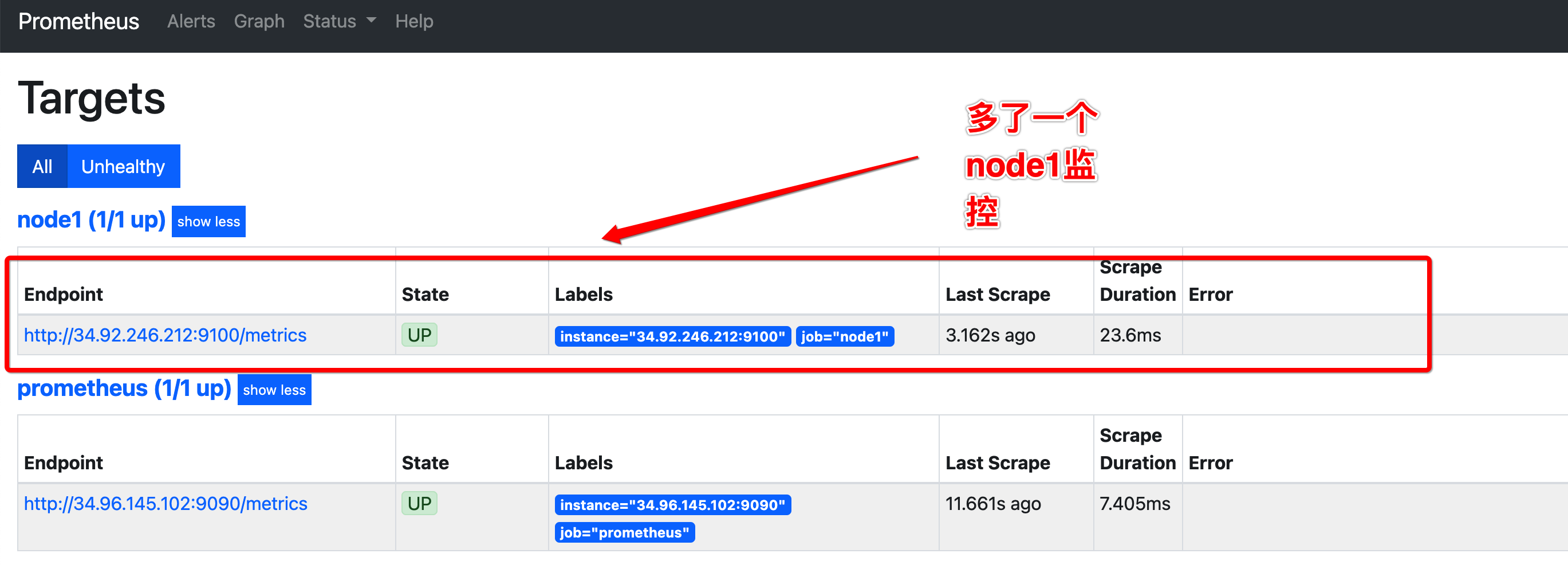The image size is (1568, 565).
Task: Expand the Status dropdown menu
Action: [x=340, y=21]
